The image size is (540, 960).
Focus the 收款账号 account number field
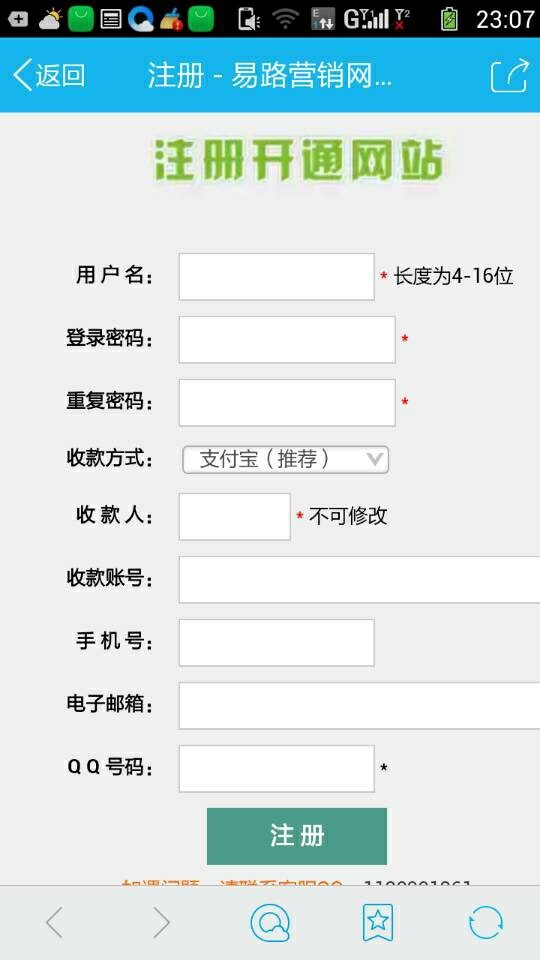[359, 580]
